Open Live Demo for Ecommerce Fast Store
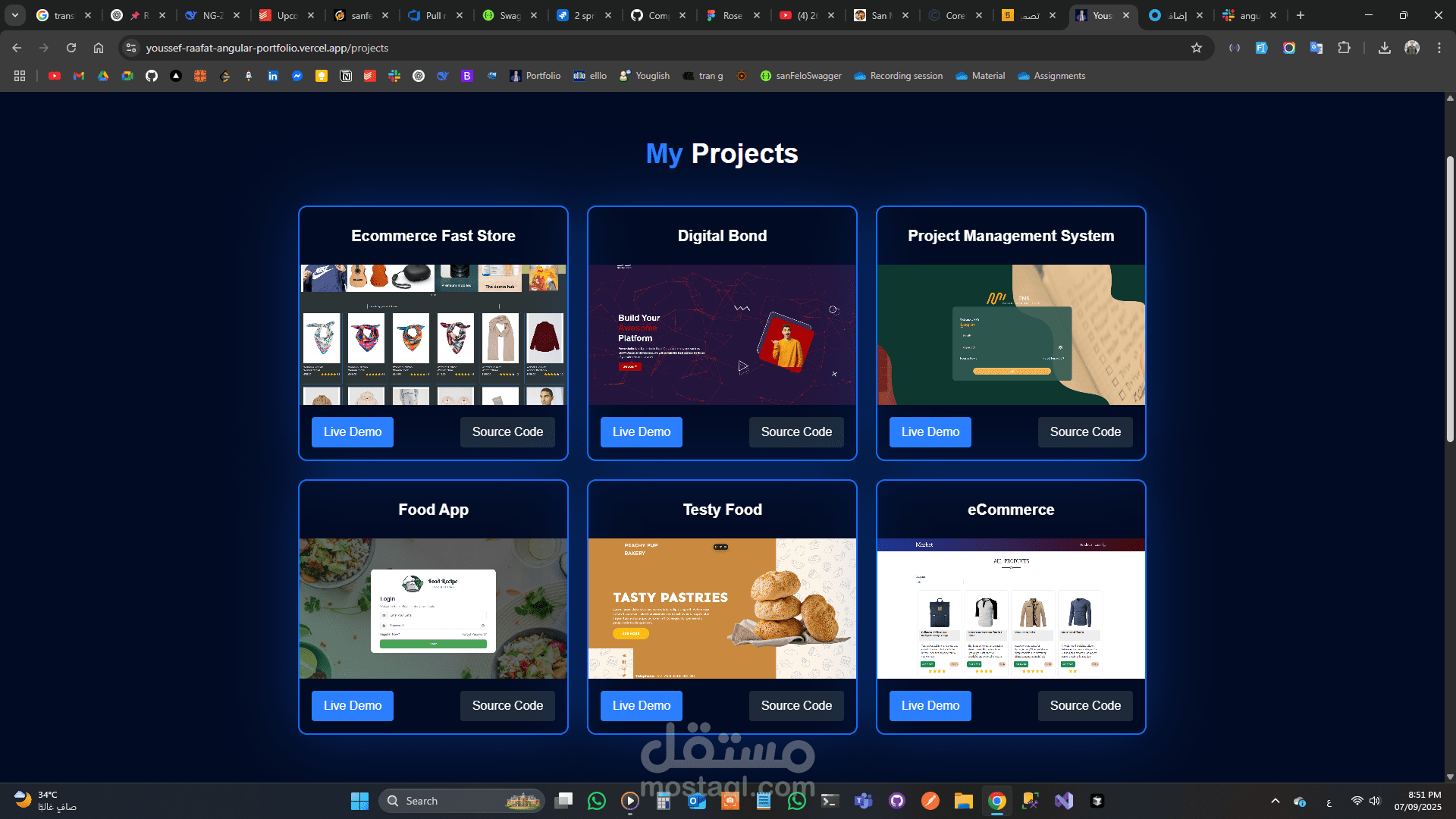The width and height of the screenshot is (1456, 819). click(x=353, y=431)
